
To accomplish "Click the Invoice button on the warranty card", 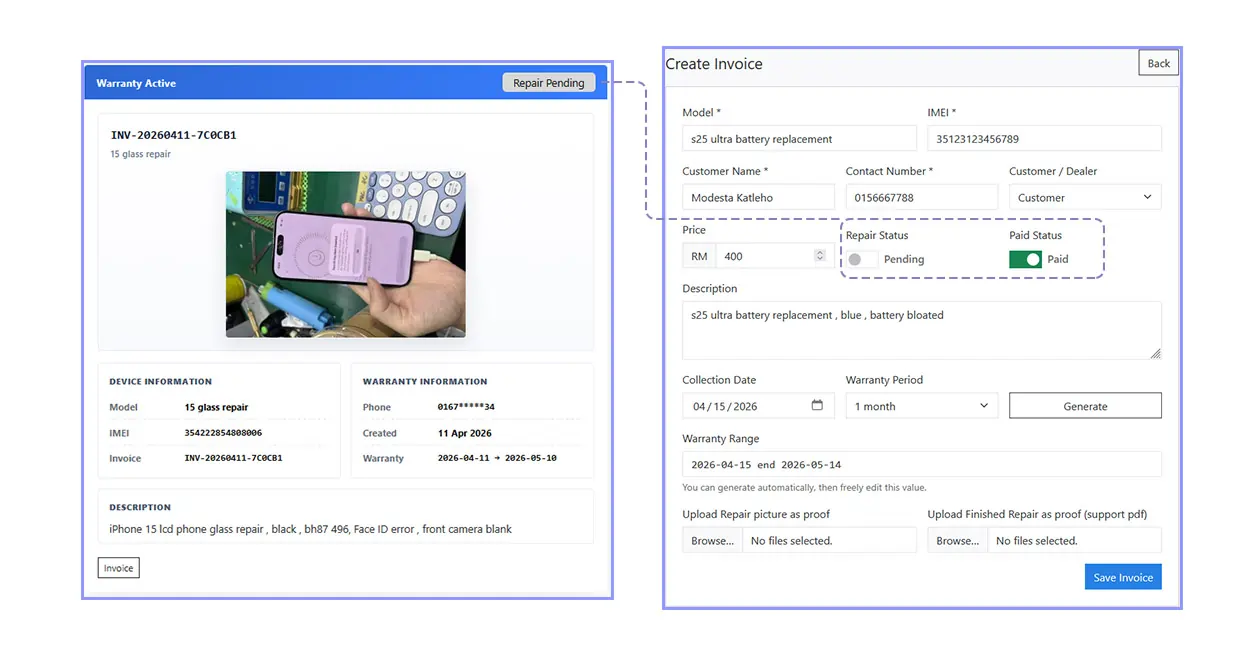I will click(118, 567).
